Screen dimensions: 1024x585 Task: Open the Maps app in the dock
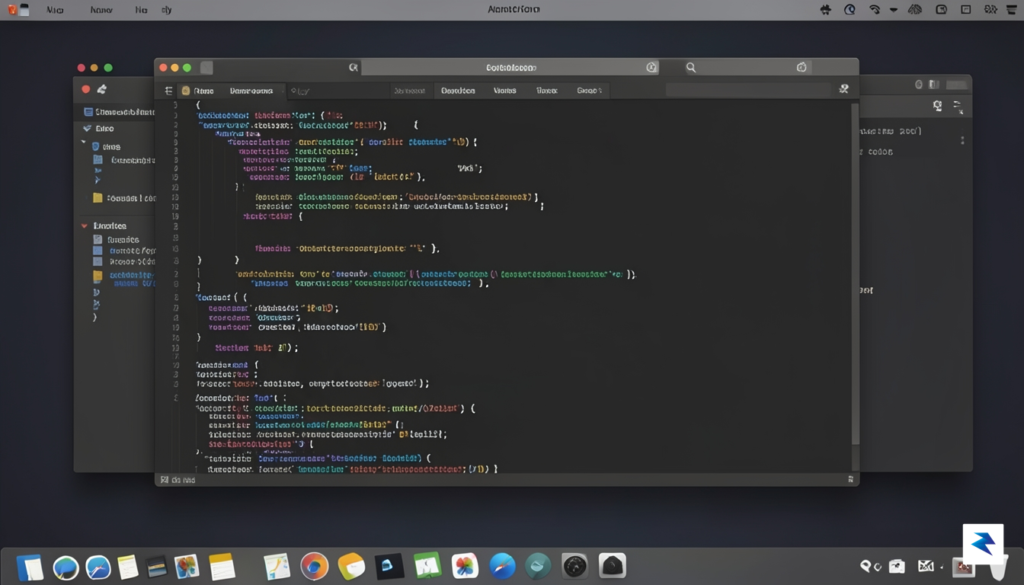(x=277, y=566)
